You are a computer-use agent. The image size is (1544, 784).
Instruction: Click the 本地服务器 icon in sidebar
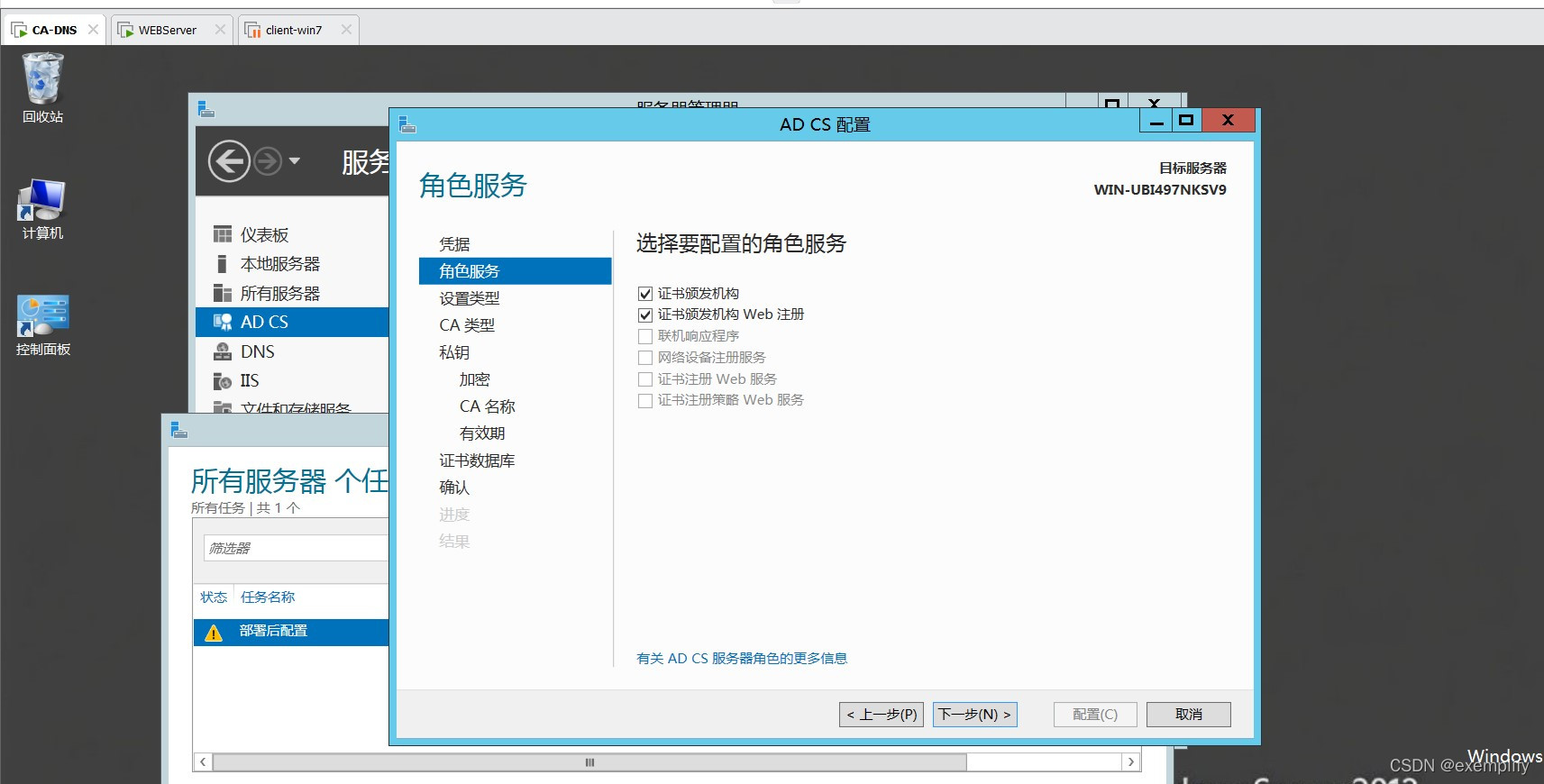click(x=222, y=264)
